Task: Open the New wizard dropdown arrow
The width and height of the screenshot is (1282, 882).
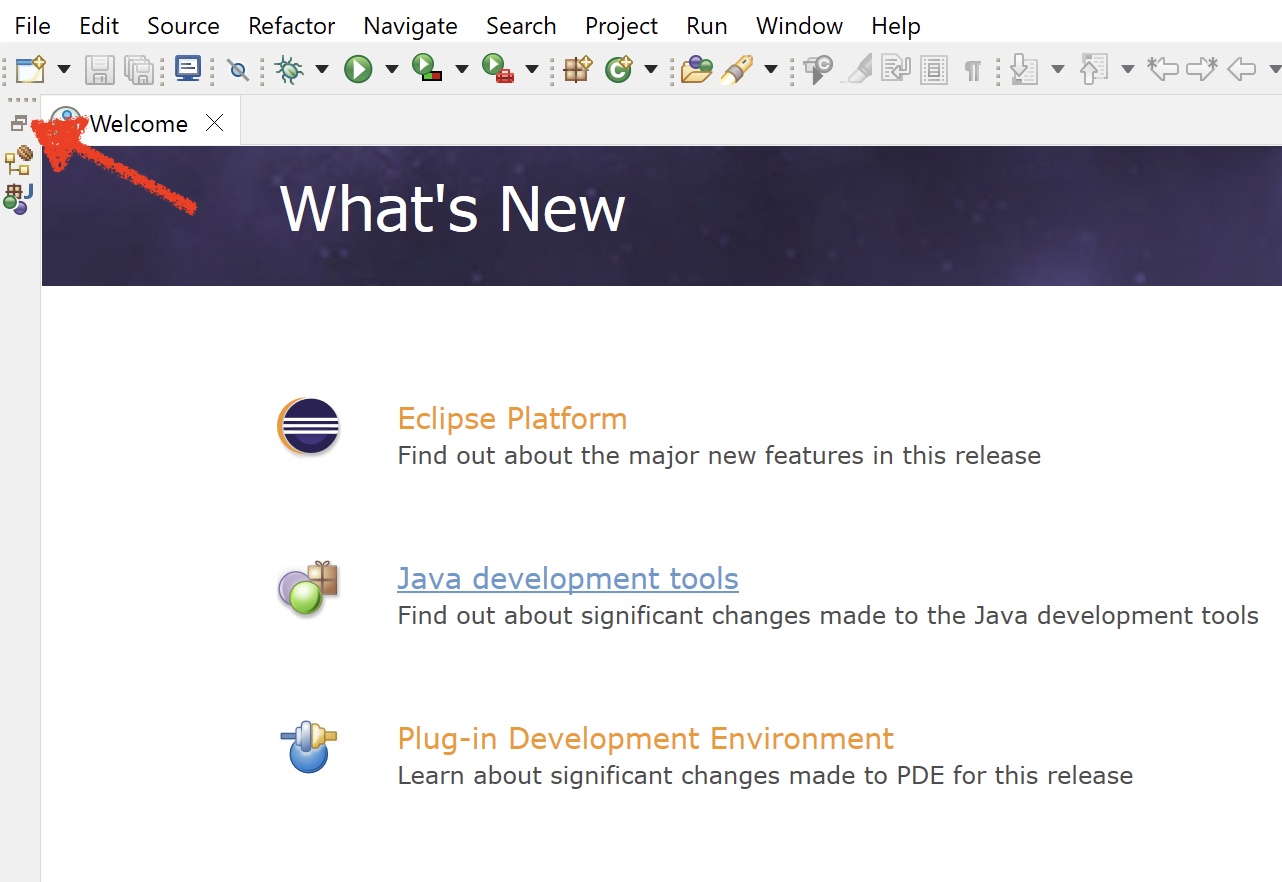Action: (64, 69)
